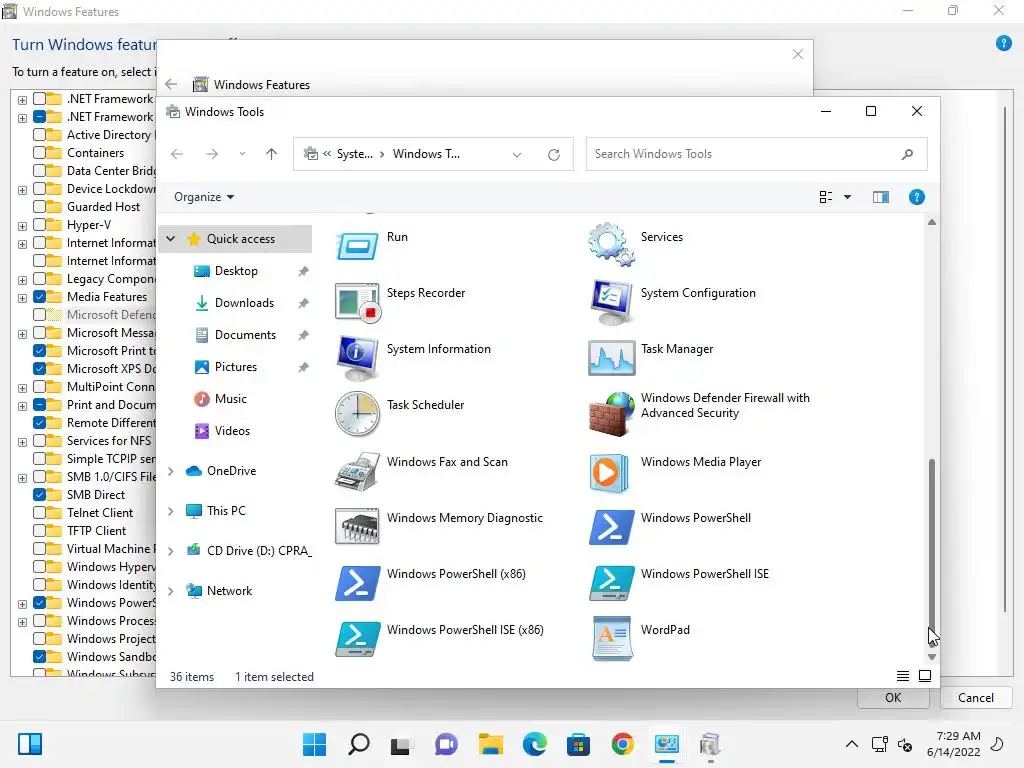1024x768 pixels.
Task: Open the Windows Media Player icon
Action: (x=611, y=473)
